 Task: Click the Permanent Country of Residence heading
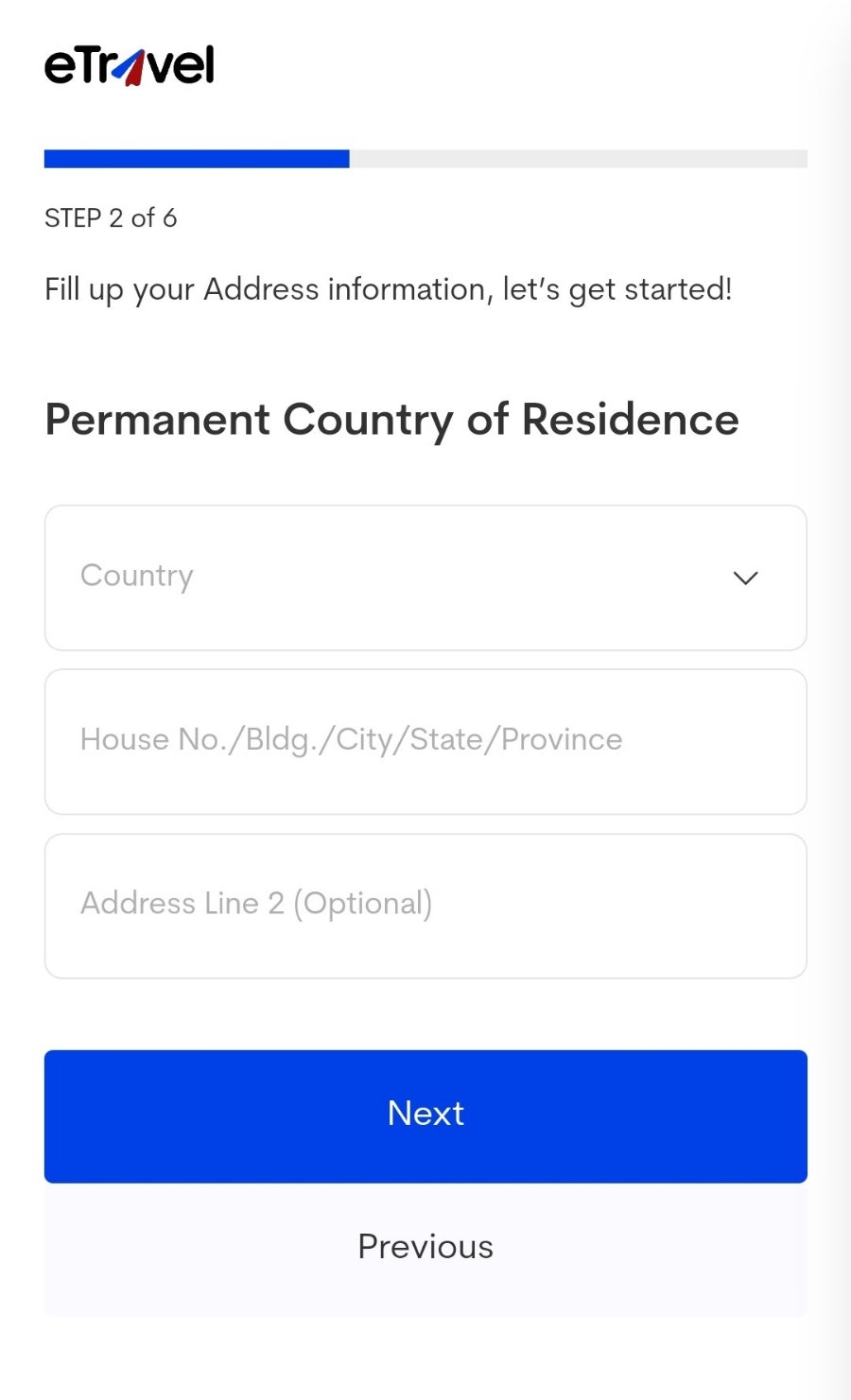pos(391,421)
